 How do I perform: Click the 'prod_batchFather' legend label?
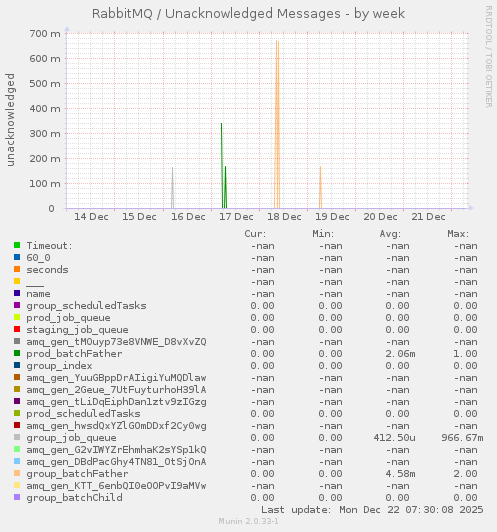[74, 354]
